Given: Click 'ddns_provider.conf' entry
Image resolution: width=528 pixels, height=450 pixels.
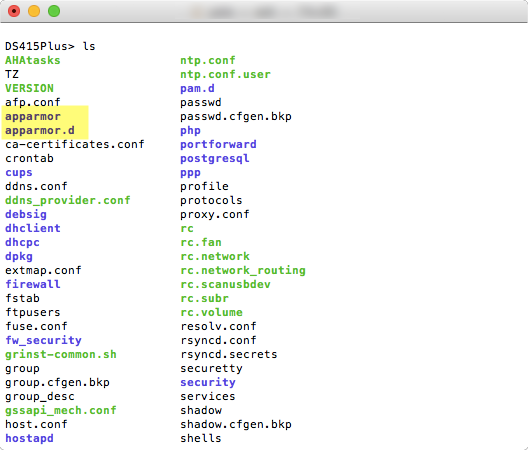Looking at the screenshot, I should [x=68, y=200].
